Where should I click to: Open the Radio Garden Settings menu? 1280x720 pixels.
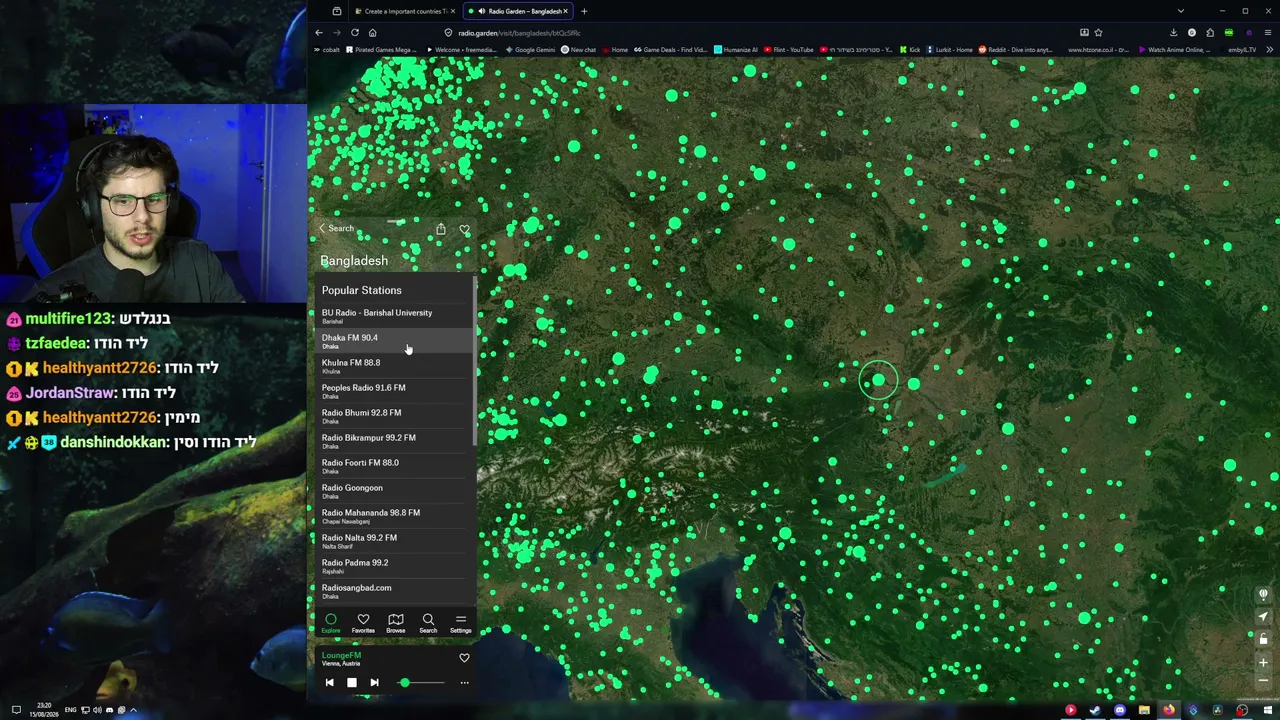[x=461, y=623]
